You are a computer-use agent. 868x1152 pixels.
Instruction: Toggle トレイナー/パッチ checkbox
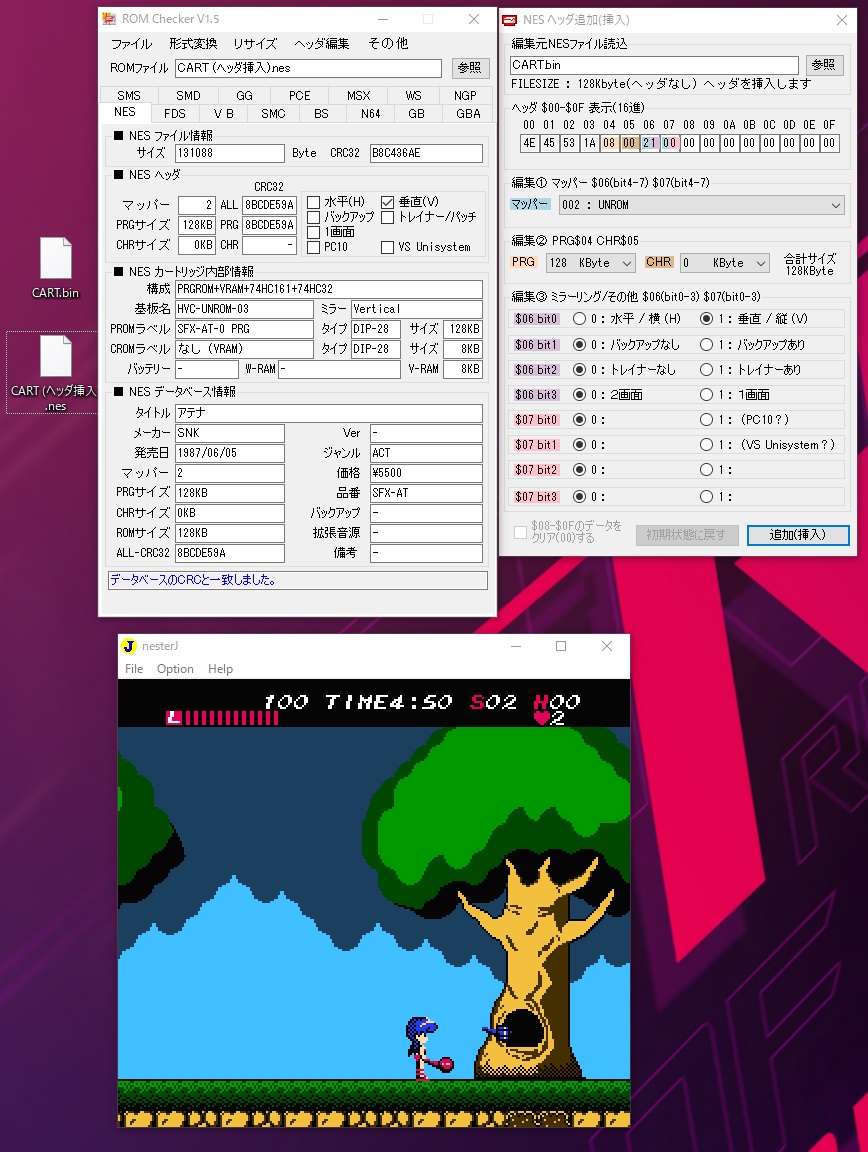pos(388,217)
